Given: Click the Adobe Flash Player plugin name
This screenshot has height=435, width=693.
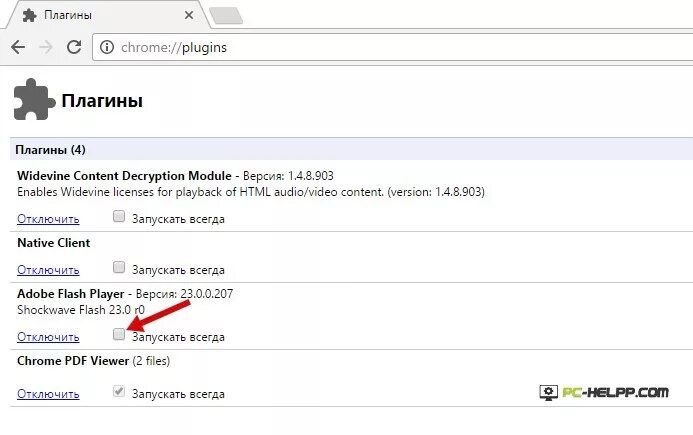Looking at the screenshot, I should click(71, 294).
